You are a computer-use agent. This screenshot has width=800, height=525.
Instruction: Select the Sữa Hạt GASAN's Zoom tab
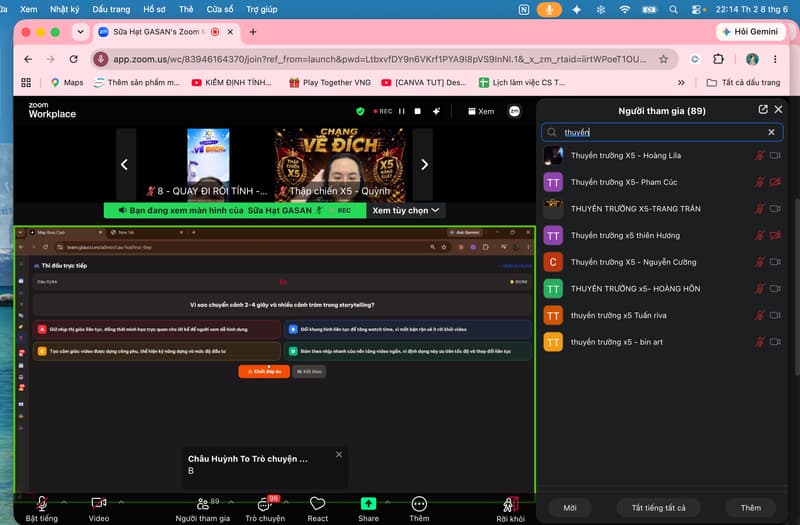(166, 32)
